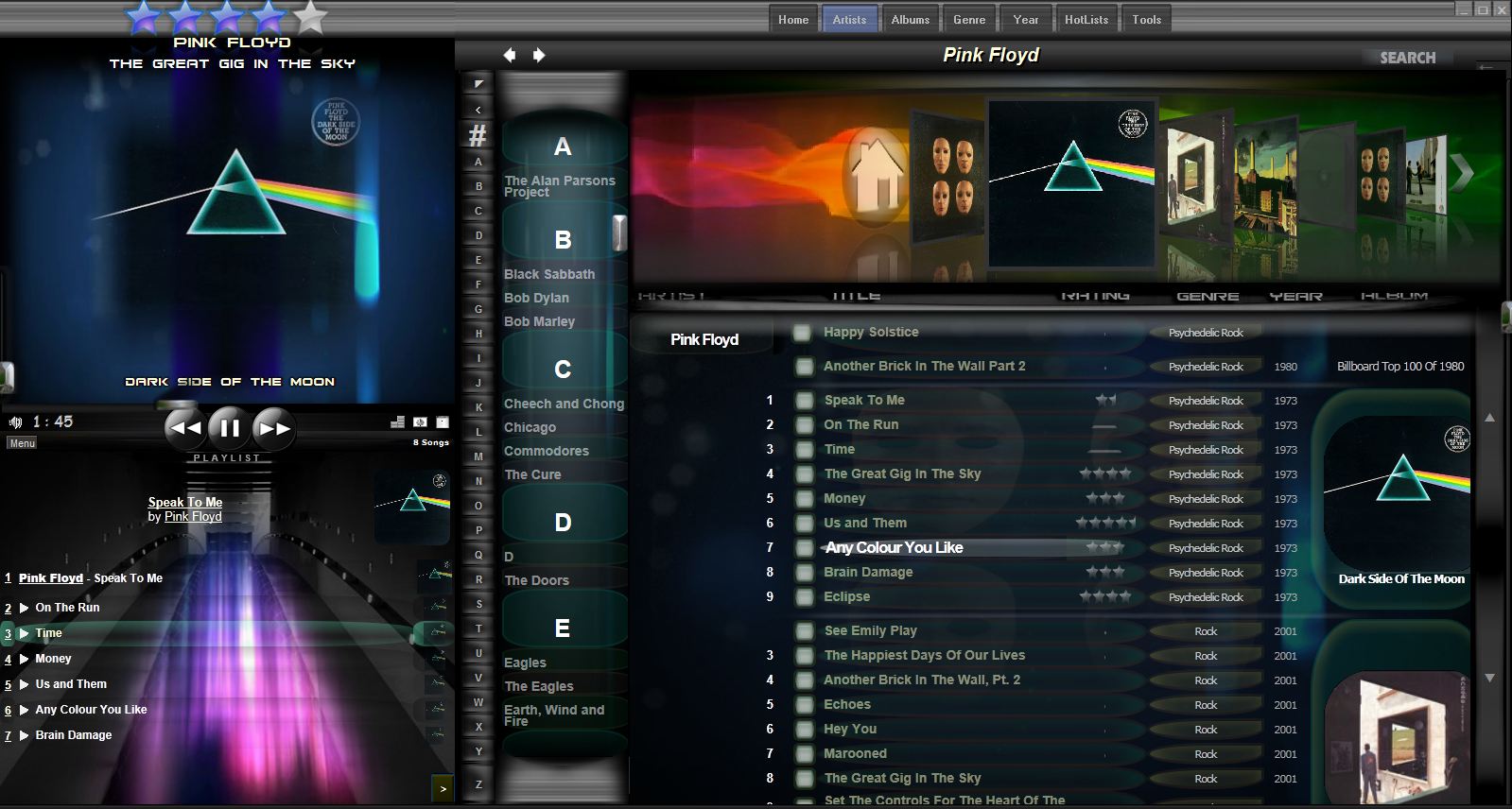The image size is (1512, 809).
Task: Toggle the checkbox for Happy Solstice
Action: tap(803, 333)
